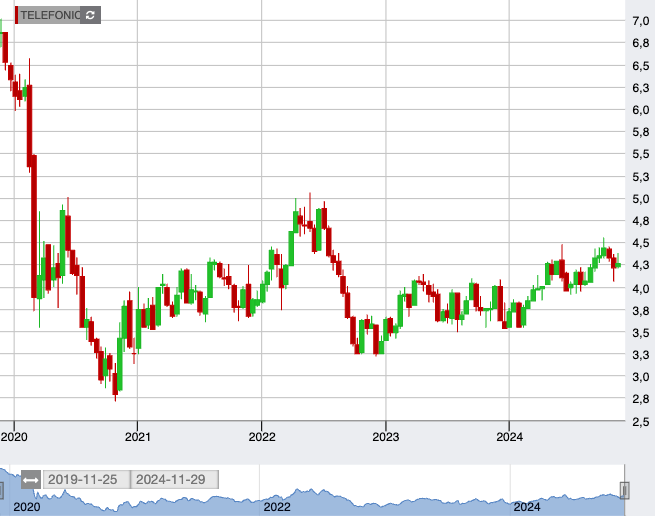
Task: Edit the start date field 2019-11-25
Action: pyautogui.click(x=86, y=479)
